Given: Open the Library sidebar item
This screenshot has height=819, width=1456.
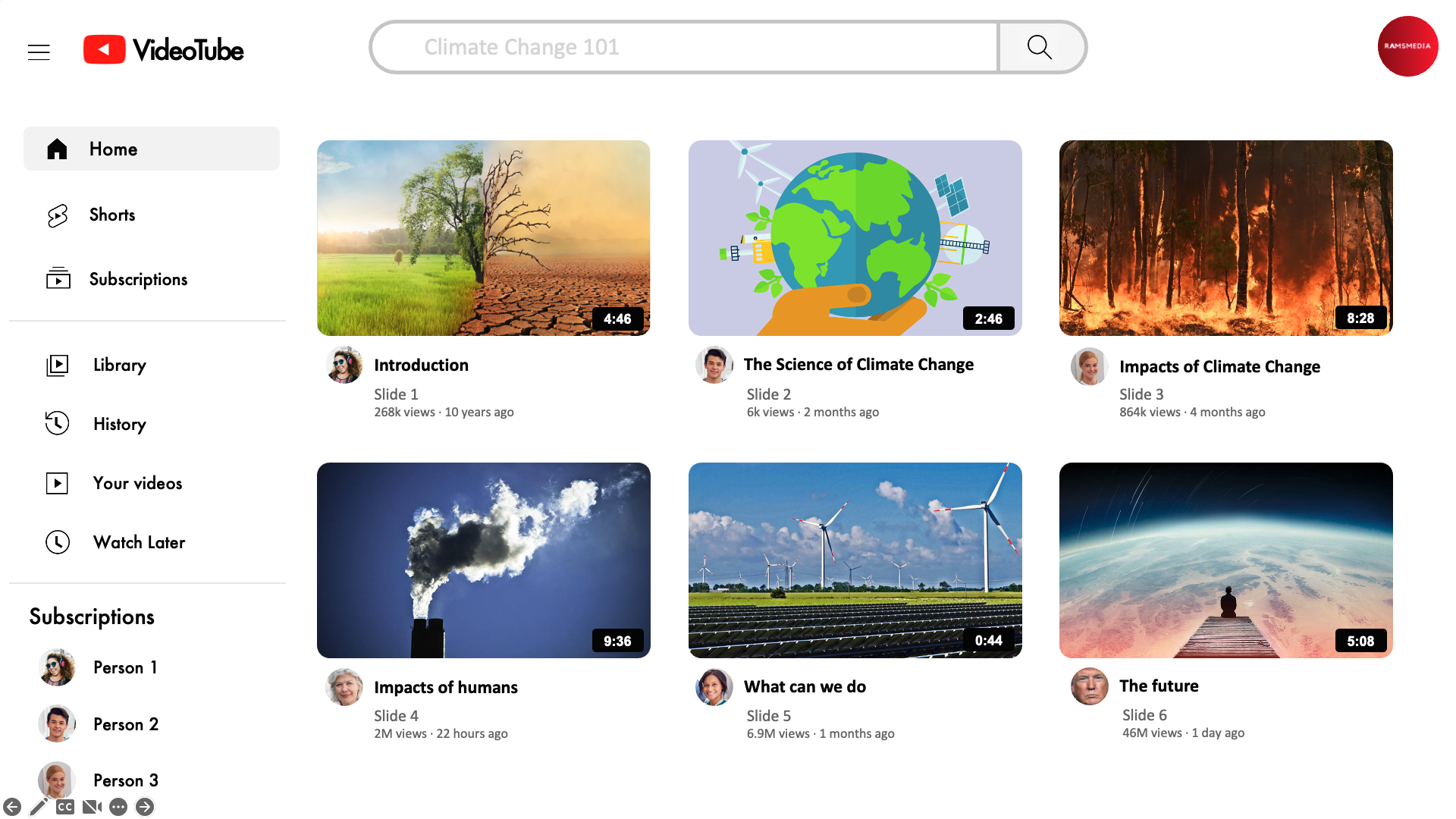Looking at the screenshot, I should point(119,365).
